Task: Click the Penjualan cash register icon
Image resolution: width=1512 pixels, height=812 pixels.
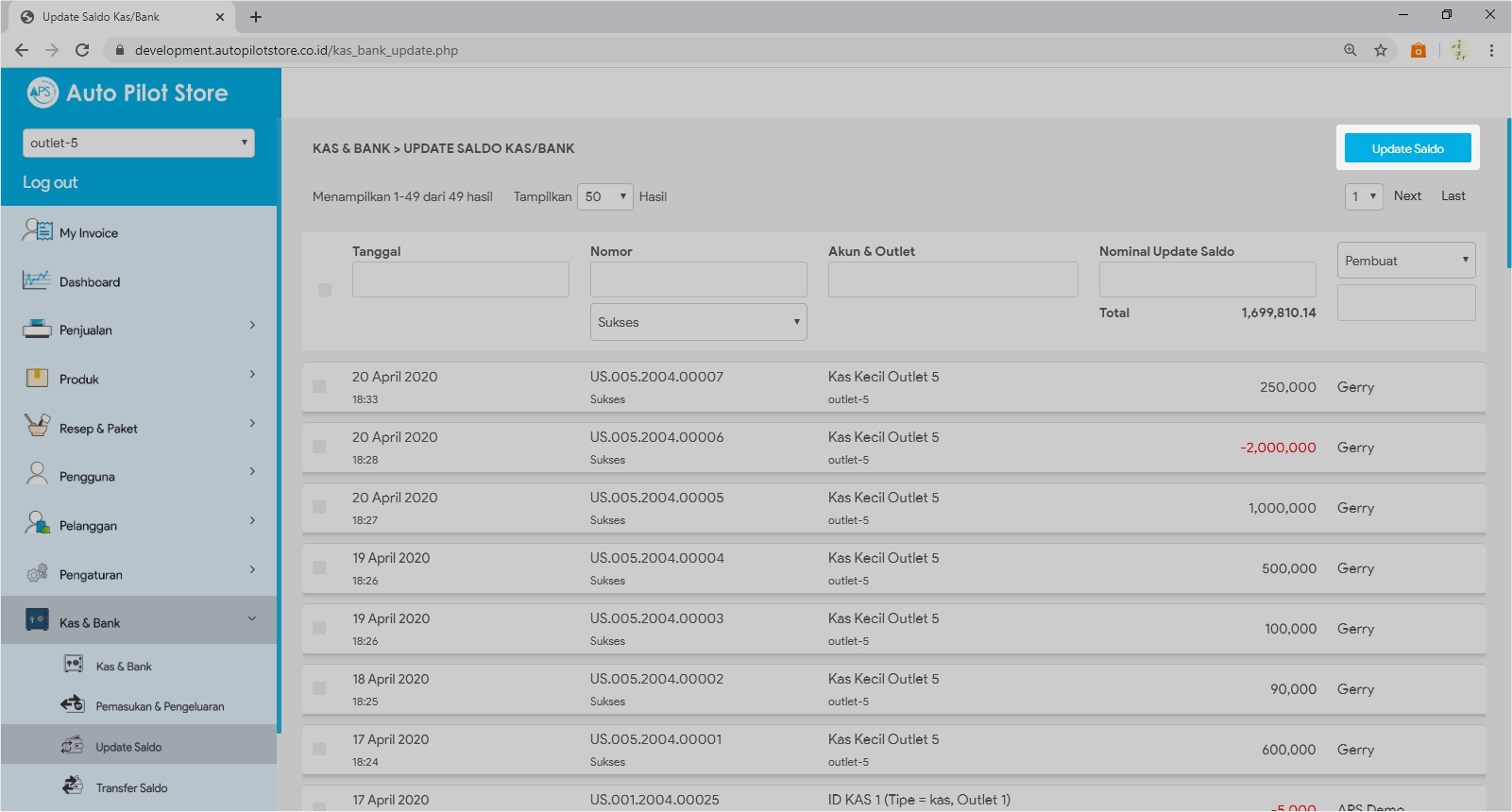Action: (x=37, y=330)
